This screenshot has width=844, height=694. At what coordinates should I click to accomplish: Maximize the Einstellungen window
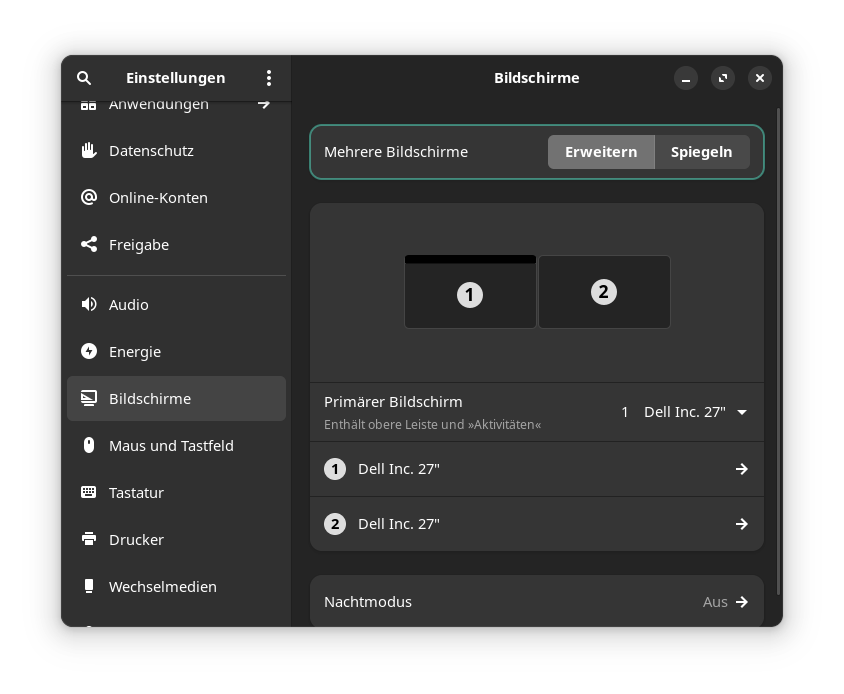coord(723,79)
